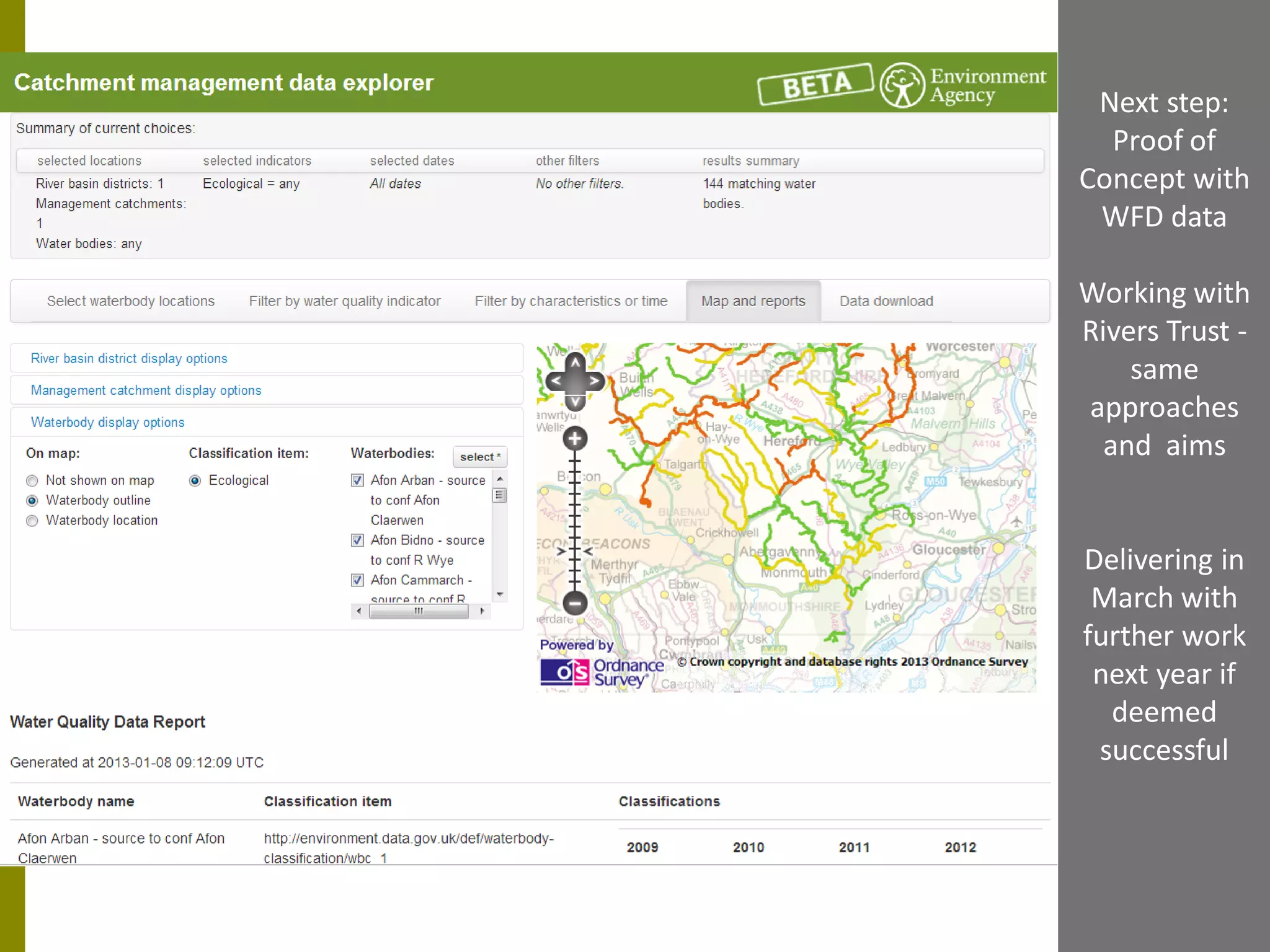
Task: Expand River basin district display options
Action: click(129, 358)
